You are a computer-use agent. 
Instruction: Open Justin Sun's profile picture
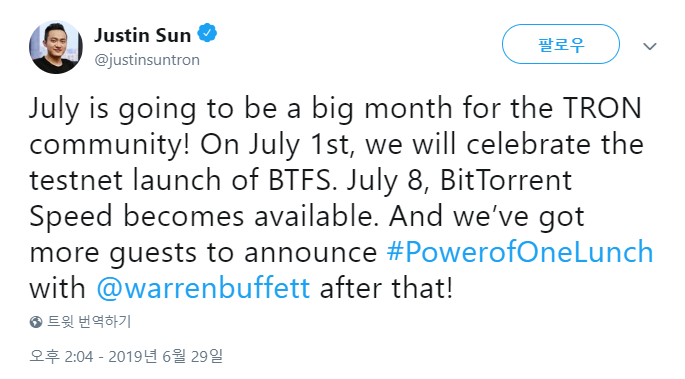pyautogui.click(x=55, y=47)
